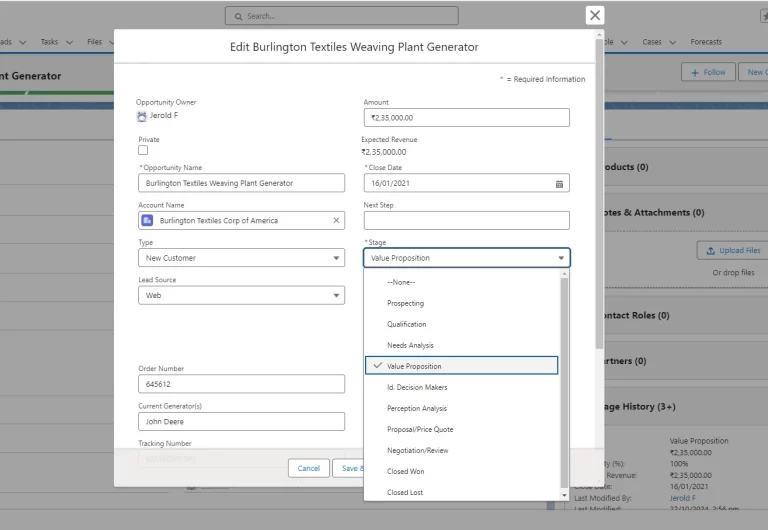Collapse the Stage dropdown showing Value Proposition
Screen dimensions: 768x530
[467, 258]
